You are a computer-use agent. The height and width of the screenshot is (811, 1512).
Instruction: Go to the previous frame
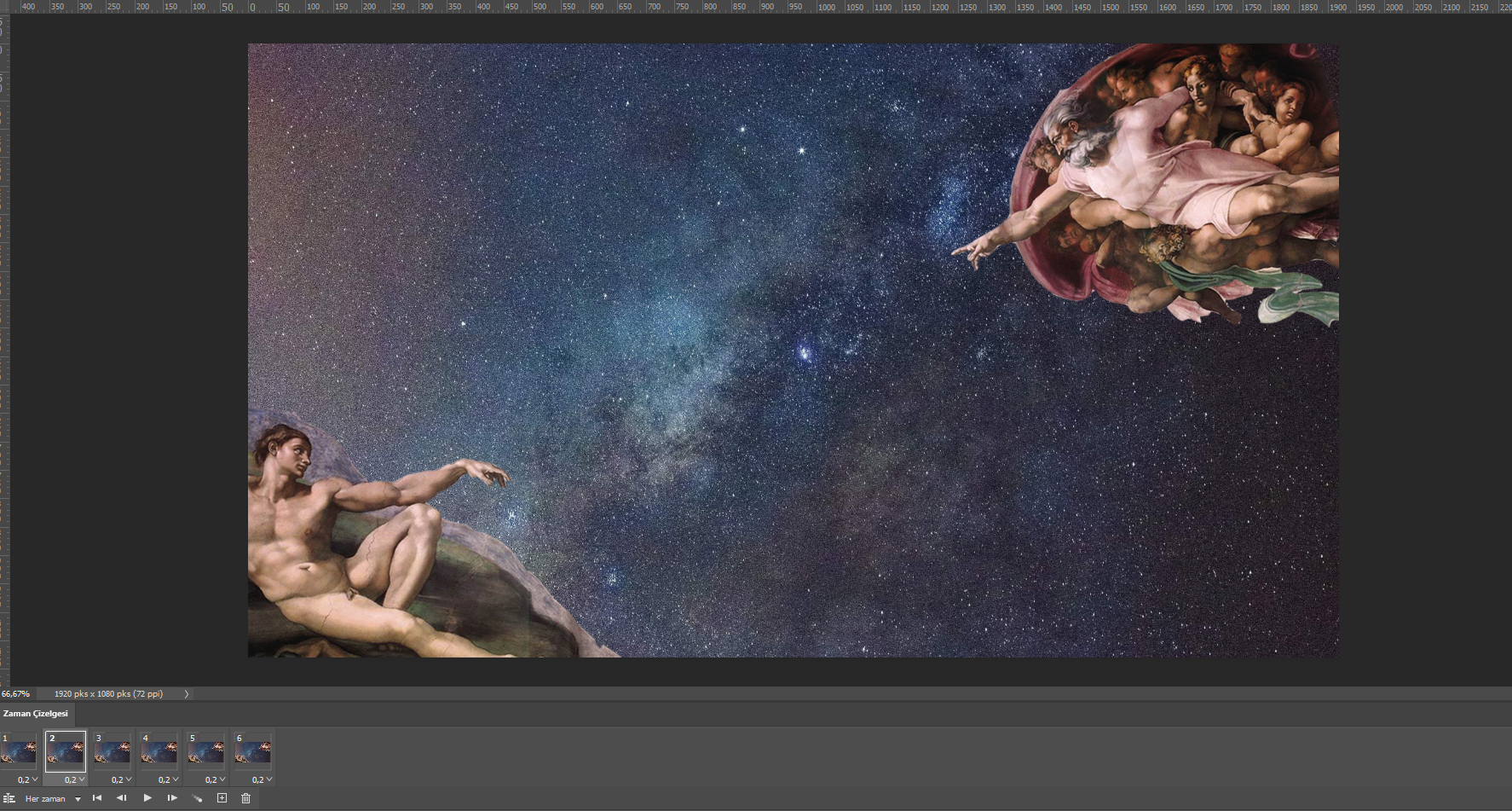coord(121,798)
